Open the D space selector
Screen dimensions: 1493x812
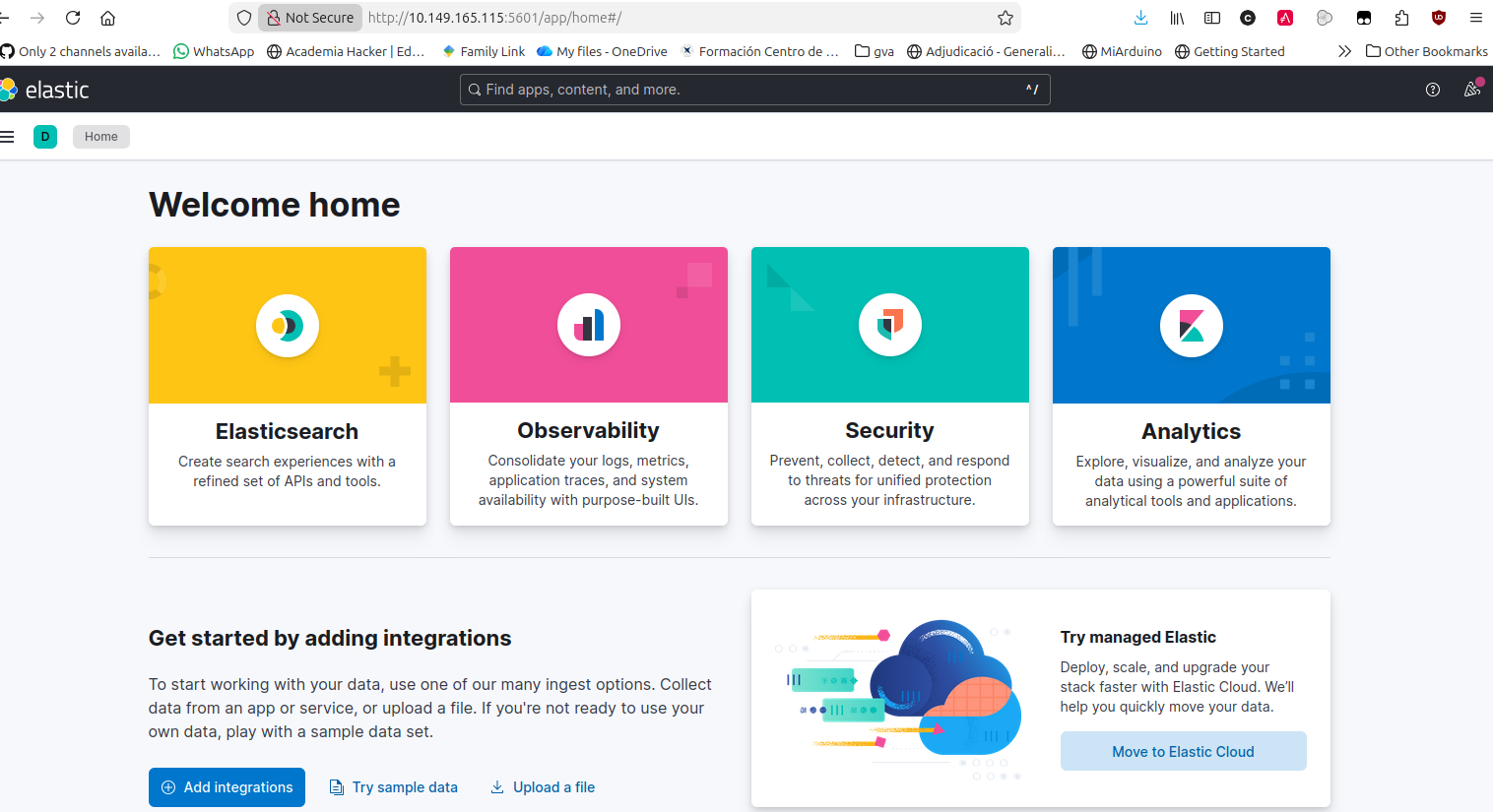[x=45, y=137]
